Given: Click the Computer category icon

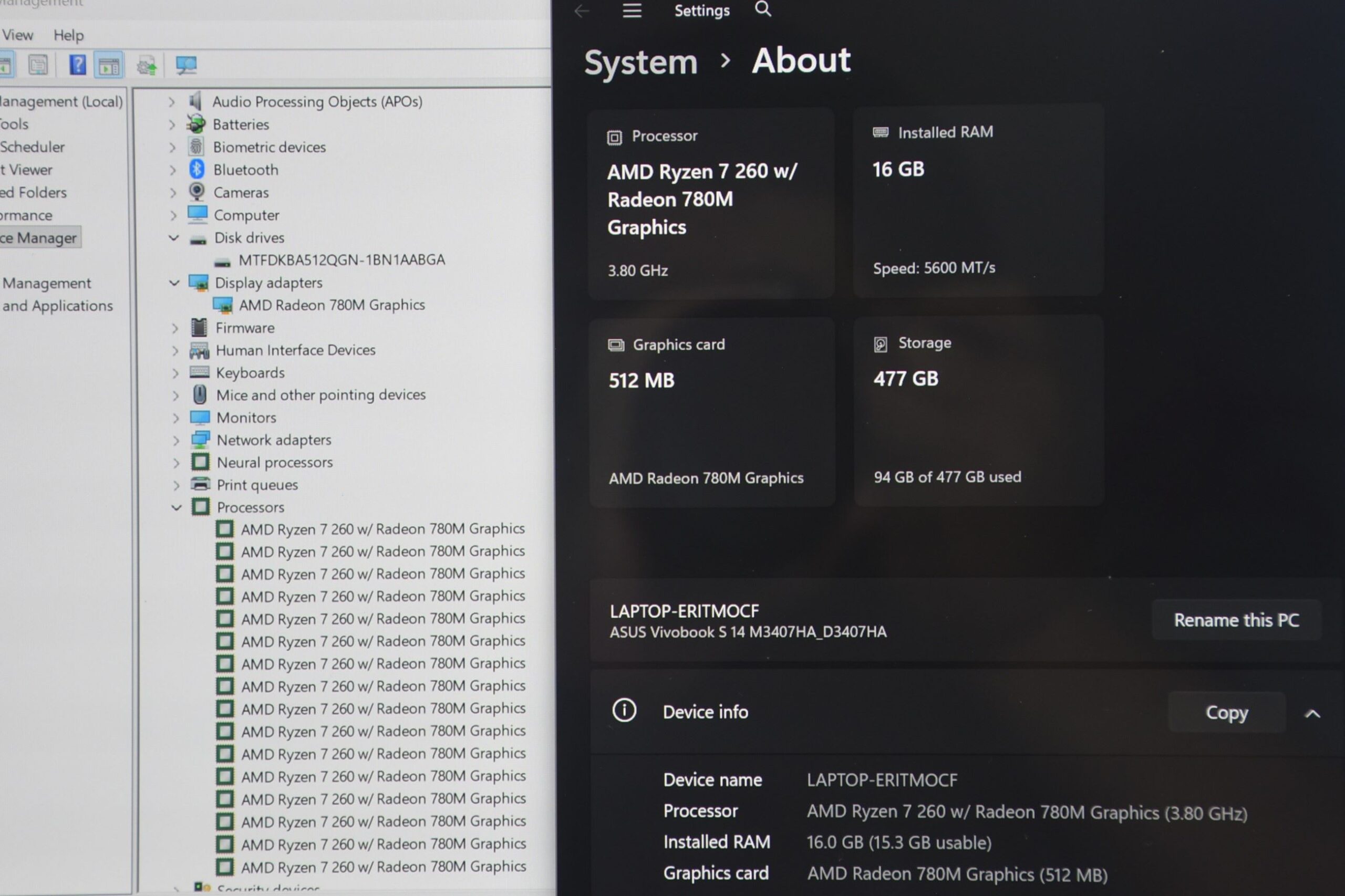Looking at the screenshot, I should tap(197, 214).
